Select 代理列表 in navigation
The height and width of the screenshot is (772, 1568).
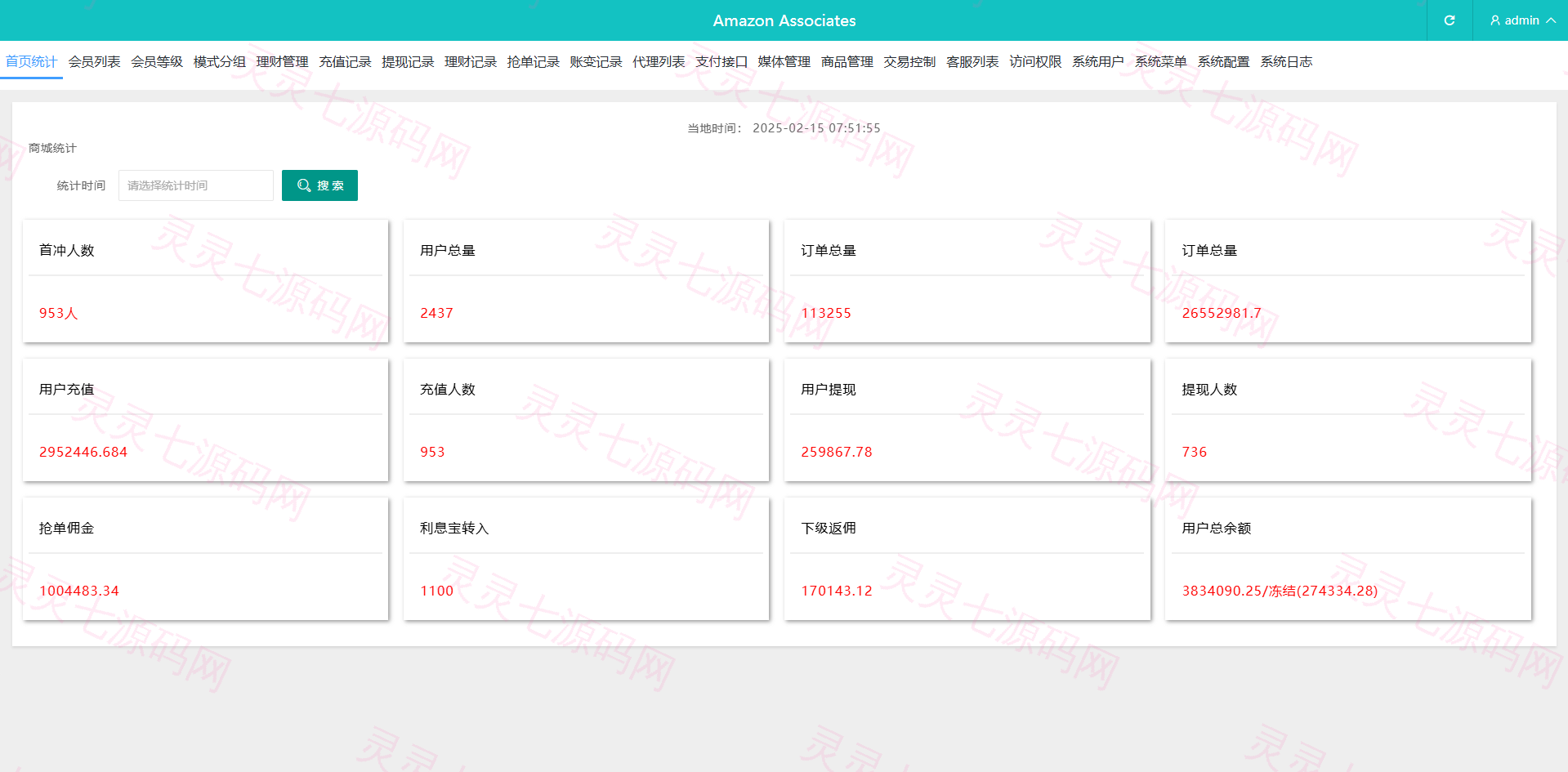pyautogui.click(x=659, y=61)
